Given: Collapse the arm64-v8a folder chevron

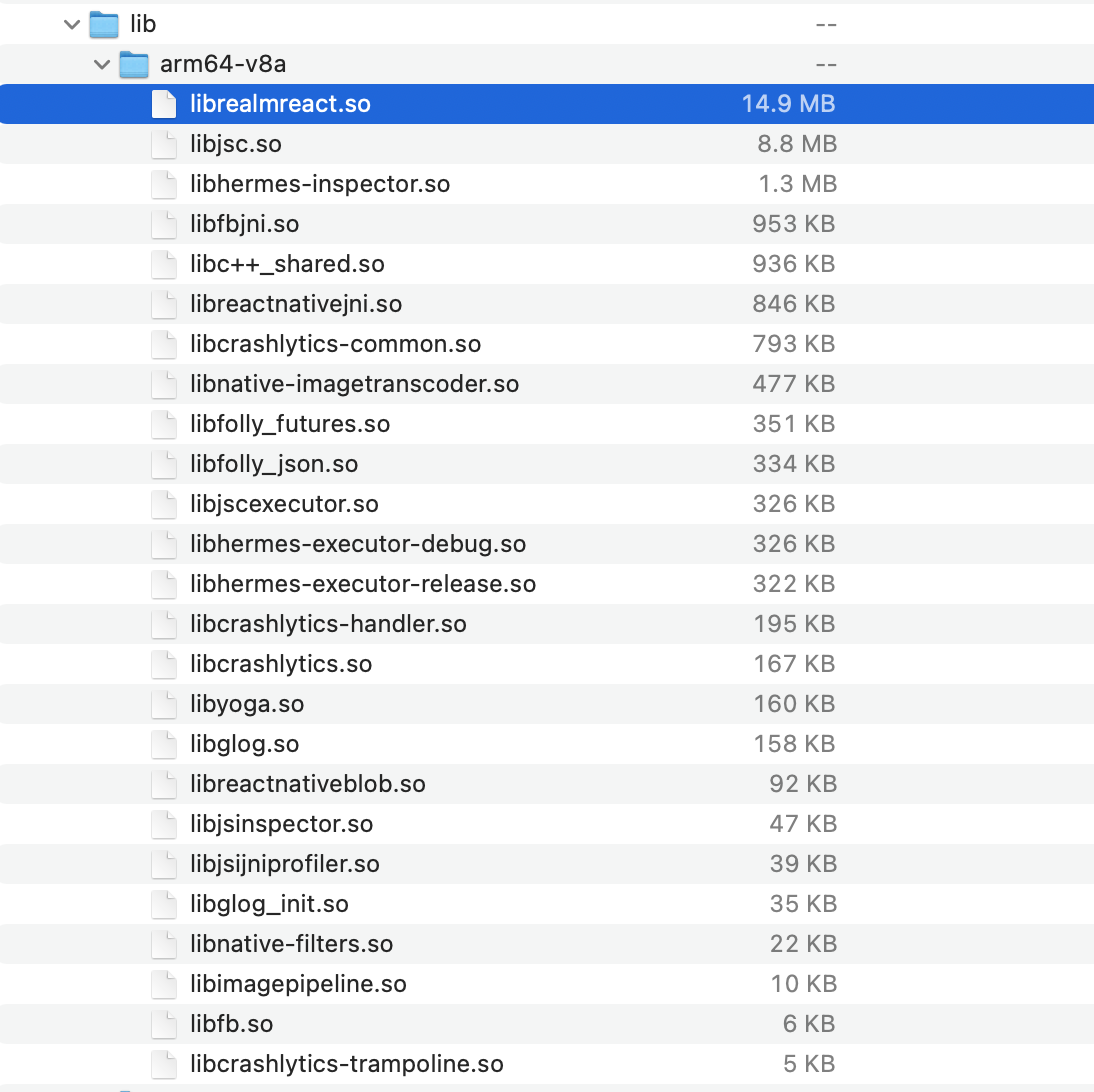Looking at the screenshot, I should [x=102, y=65].
